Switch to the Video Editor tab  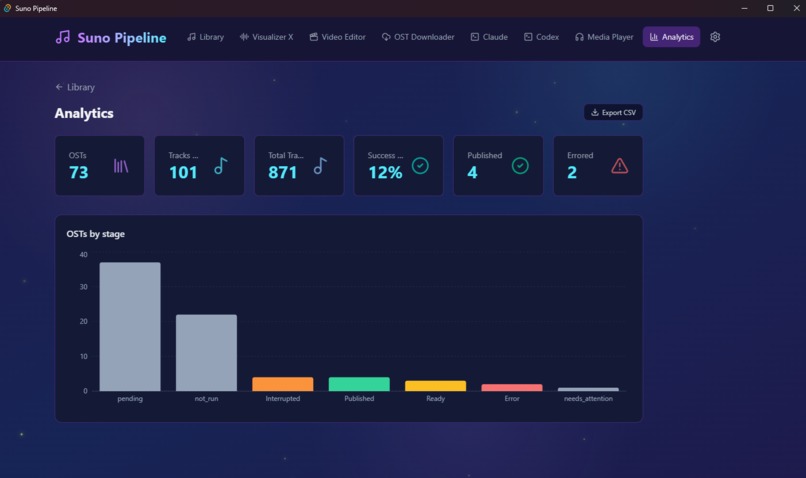tap(338, 37)
